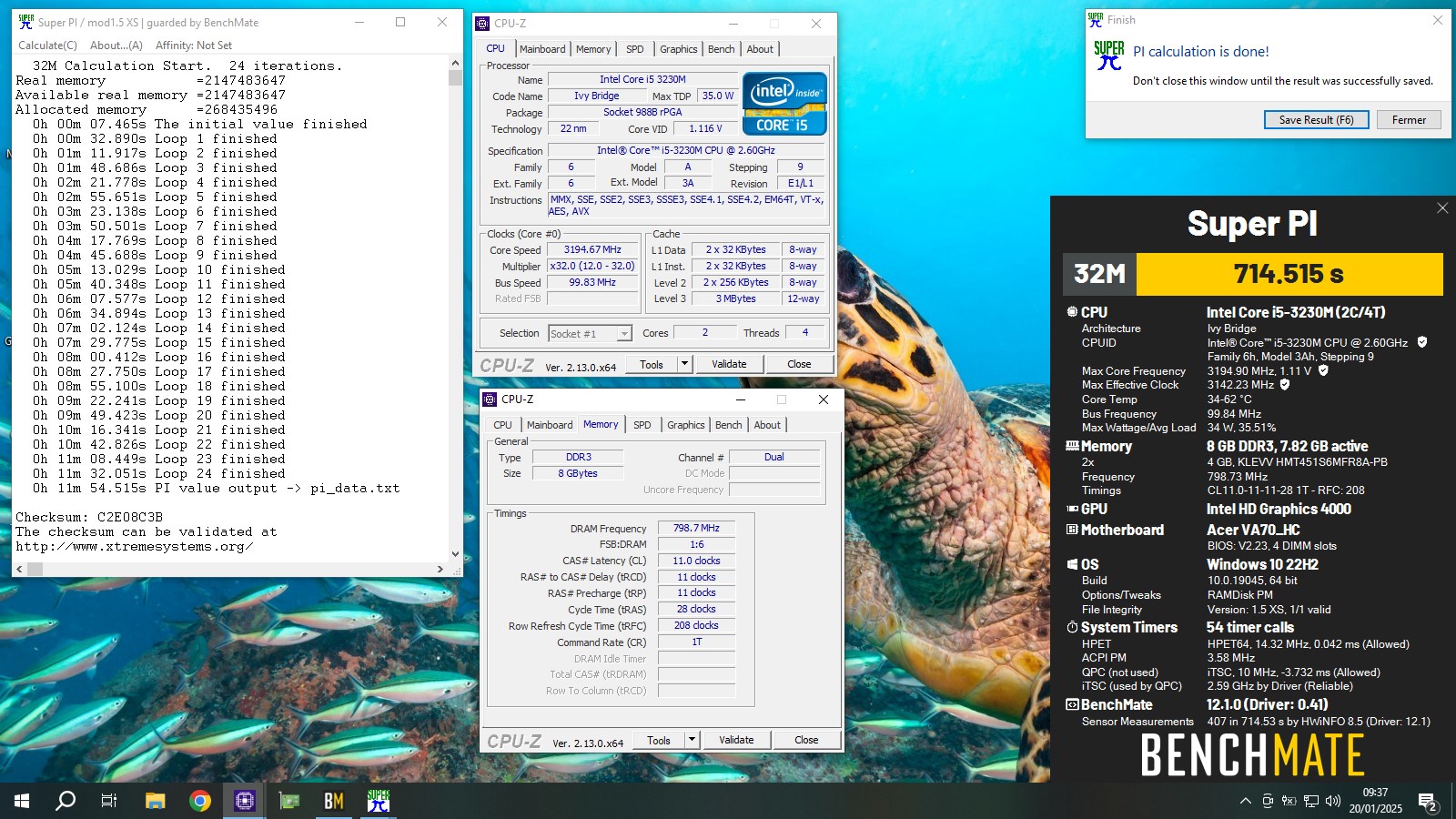This screenshot has height=819, width=1456.
Task: Click left arrow of Super PI horizontal scrollbar
Action: point(19,570)
